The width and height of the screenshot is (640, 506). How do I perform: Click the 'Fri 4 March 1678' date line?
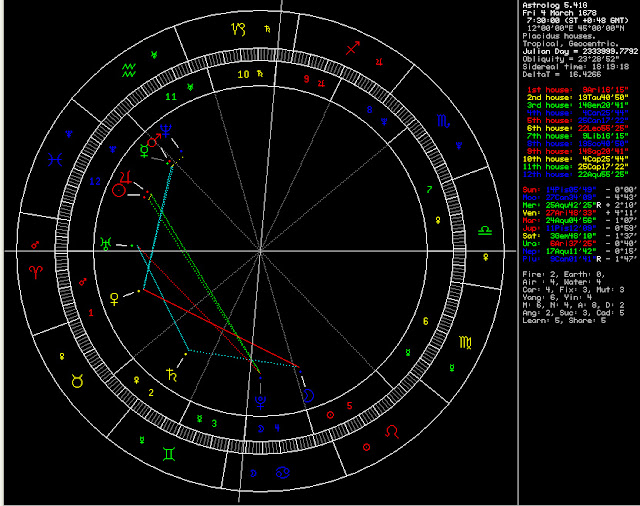[559, 13]
